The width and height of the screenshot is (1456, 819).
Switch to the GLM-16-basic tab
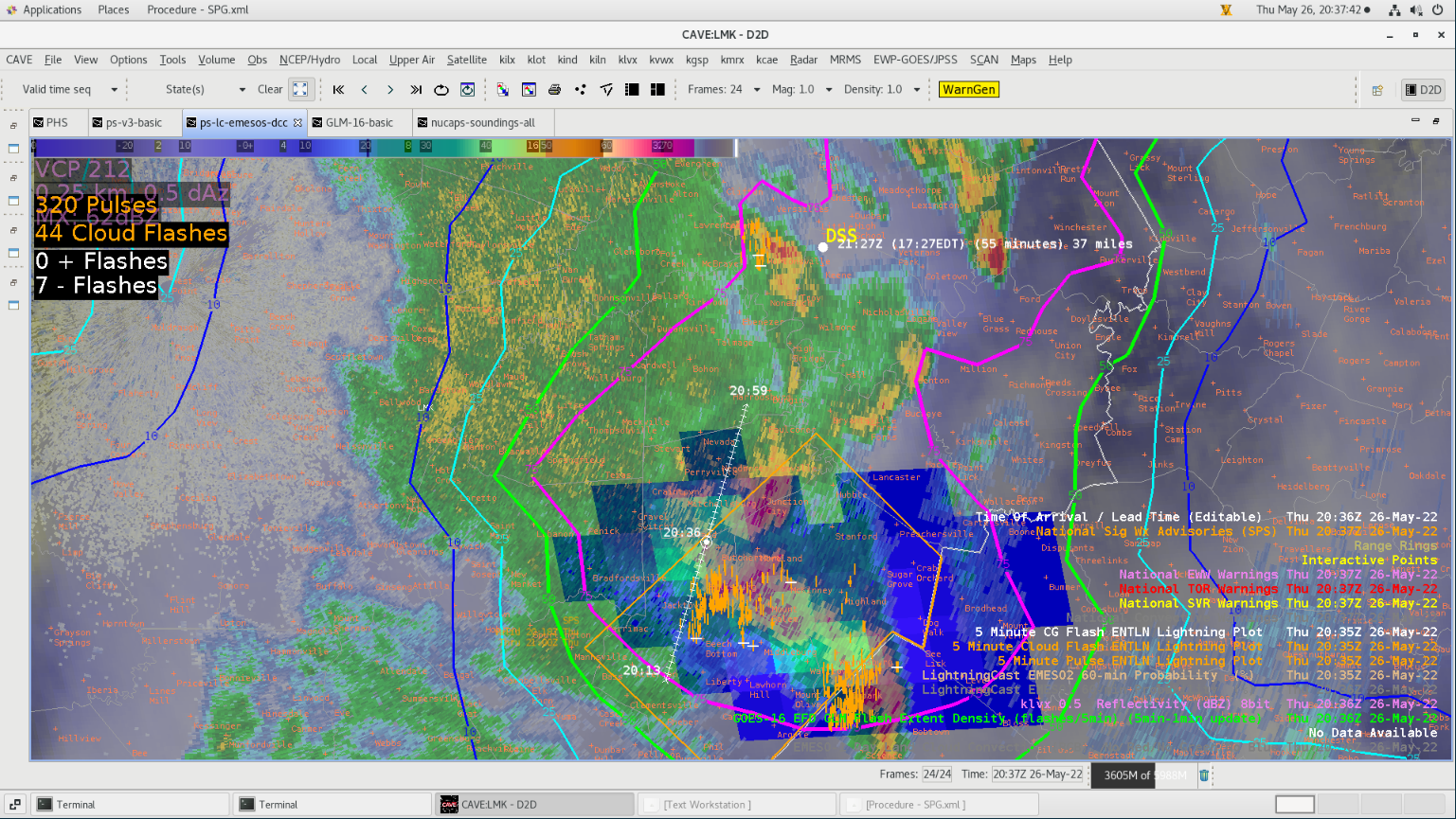click(x=359, y=122)
